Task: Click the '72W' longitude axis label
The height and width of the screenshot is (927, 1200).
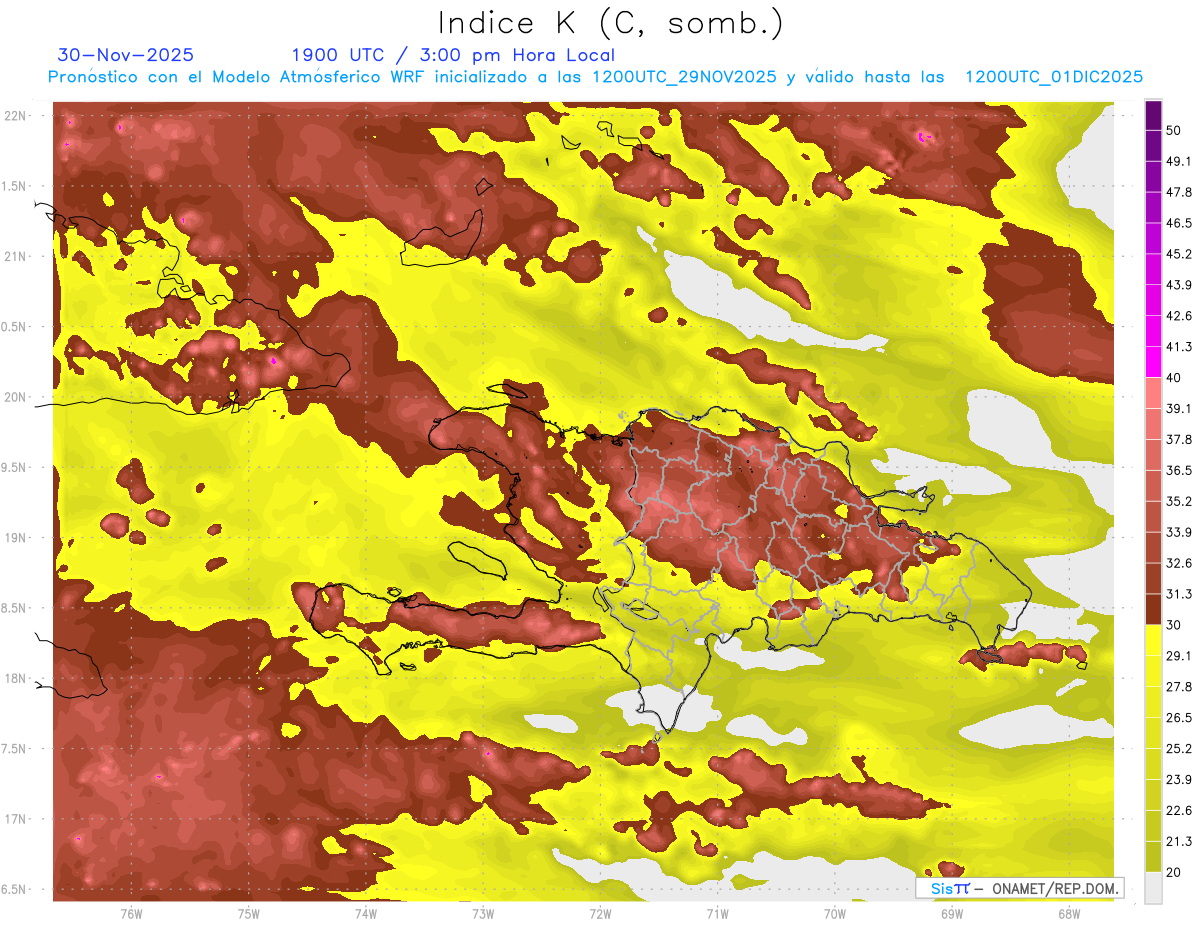Action: tap(600, 914)
